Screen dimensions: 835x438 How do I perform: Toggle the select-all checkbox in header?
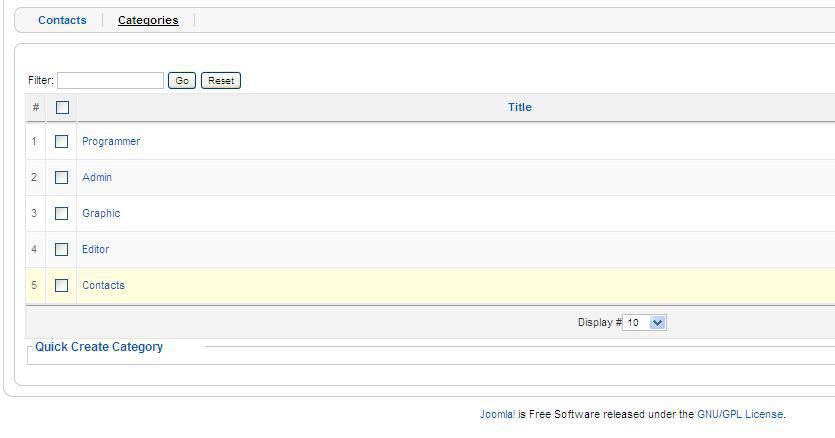62,108
